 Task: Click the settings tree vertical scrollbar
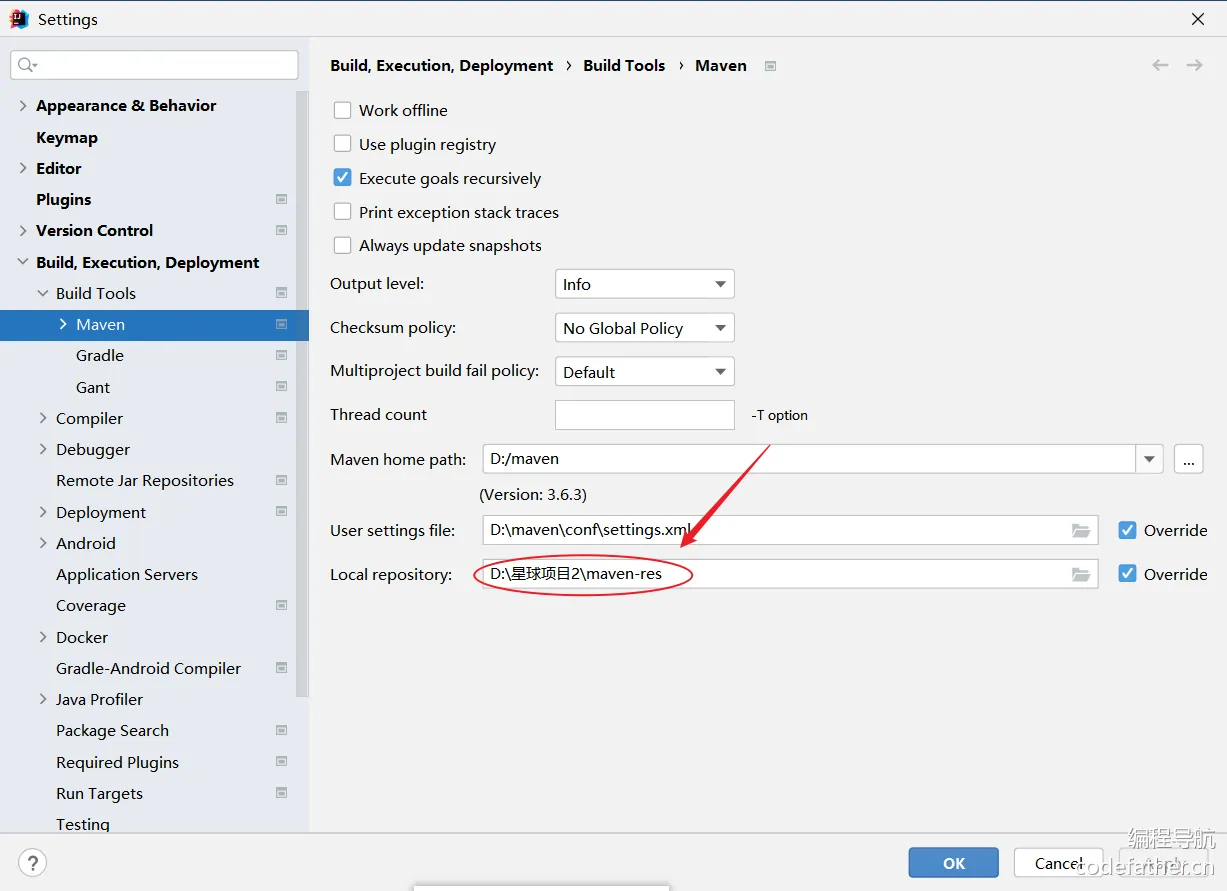click(302, 393)
